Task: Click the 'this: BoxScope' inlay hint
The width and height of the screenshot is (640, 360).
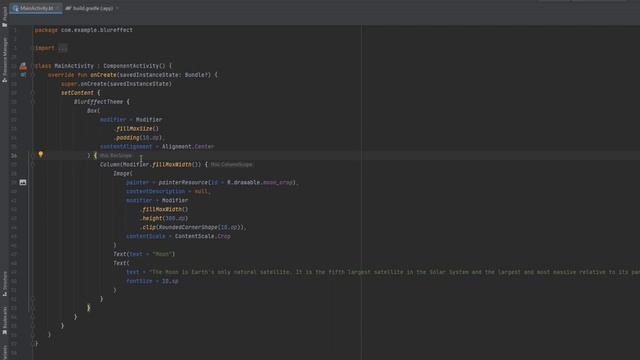Action: pyautogui.click(x=116, y=156)
